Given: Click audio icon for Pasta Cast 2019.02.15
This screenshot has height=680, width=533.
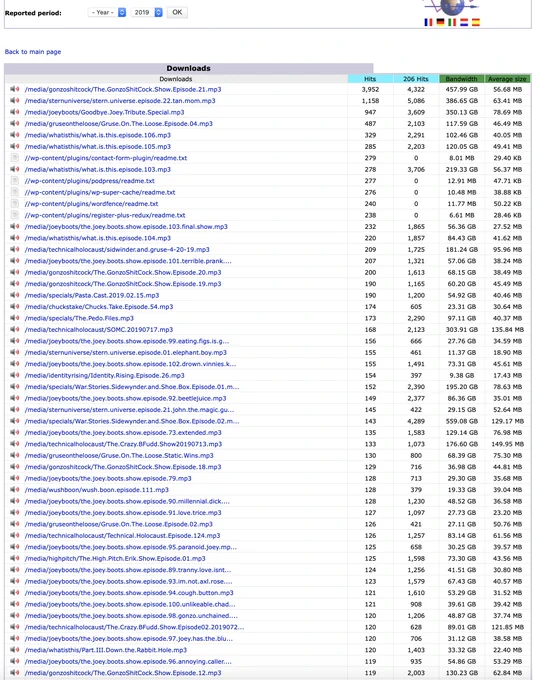Looking at the screenshot, I should point(15,295).
